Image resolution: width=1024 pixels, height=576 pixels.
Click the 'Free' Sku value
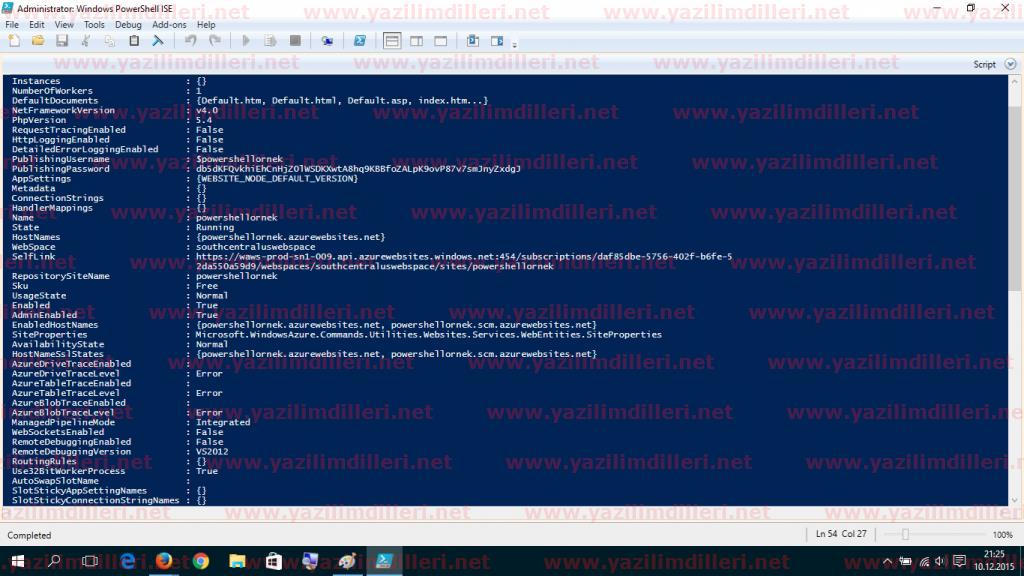(206, 286)
